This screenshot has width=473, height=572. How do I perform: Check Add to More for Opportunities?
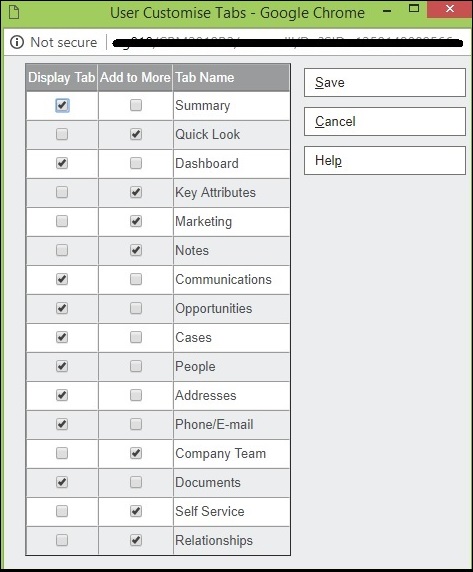pyautogui.click(x=136, y=308)
